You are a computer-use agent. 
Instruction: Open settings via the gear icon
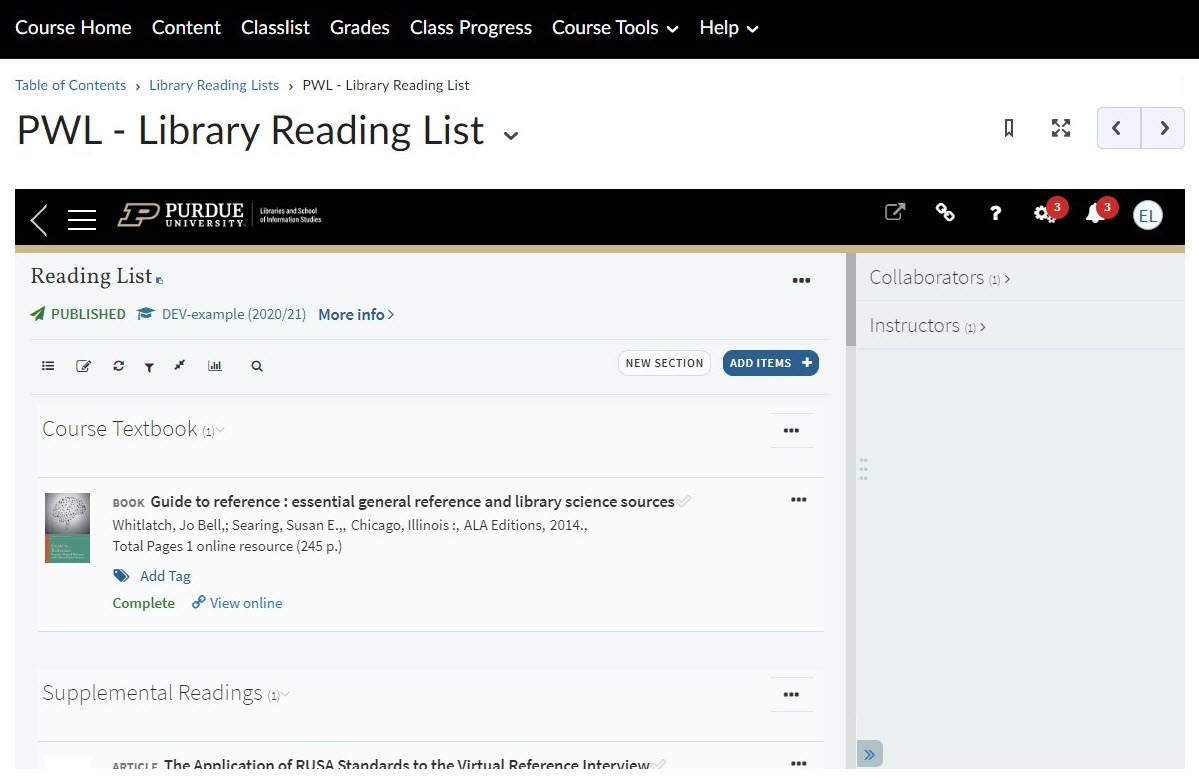pyautogui.click(x=1044, y=213)
